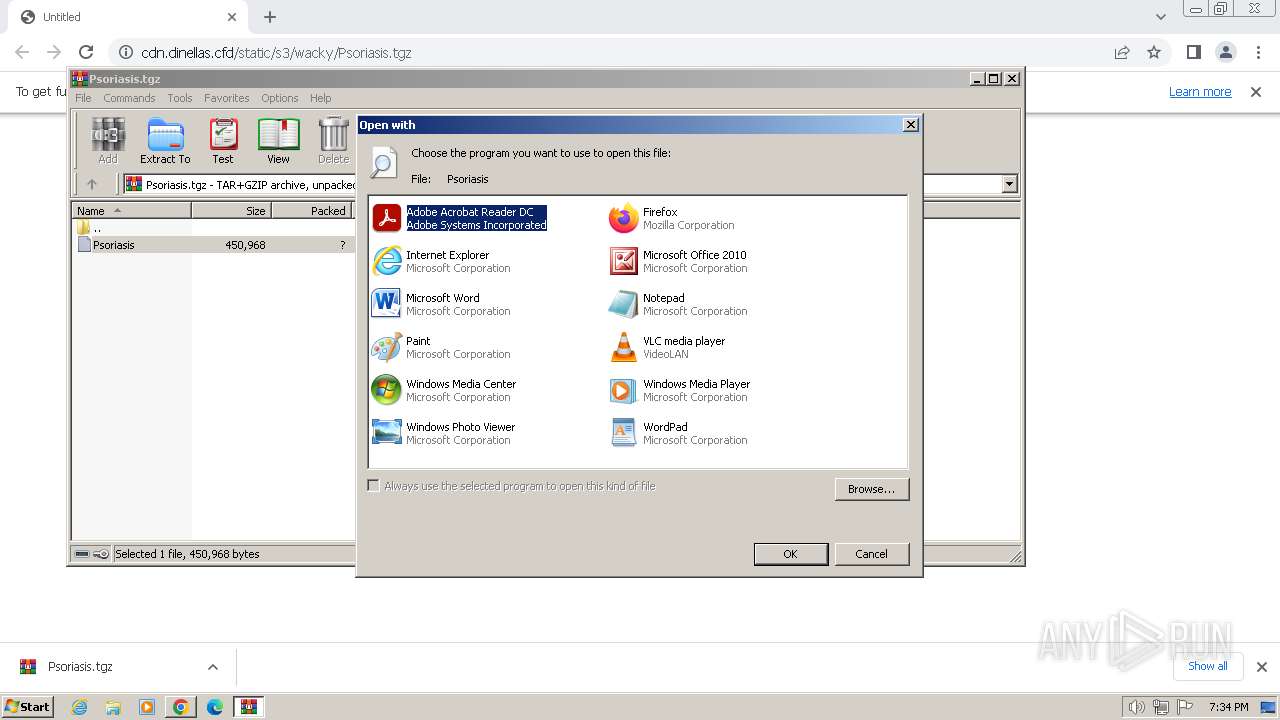Sort file list by Name column

131,210
